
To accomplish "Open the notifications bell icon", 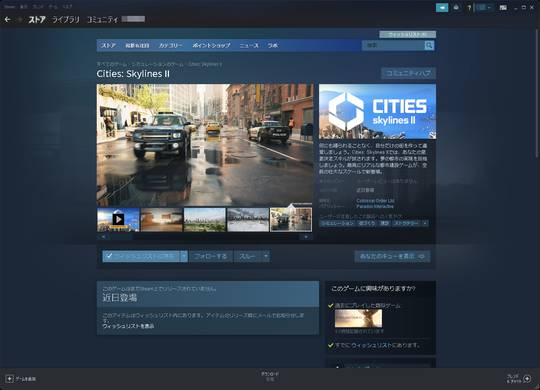I will click(x=456, y=7).
